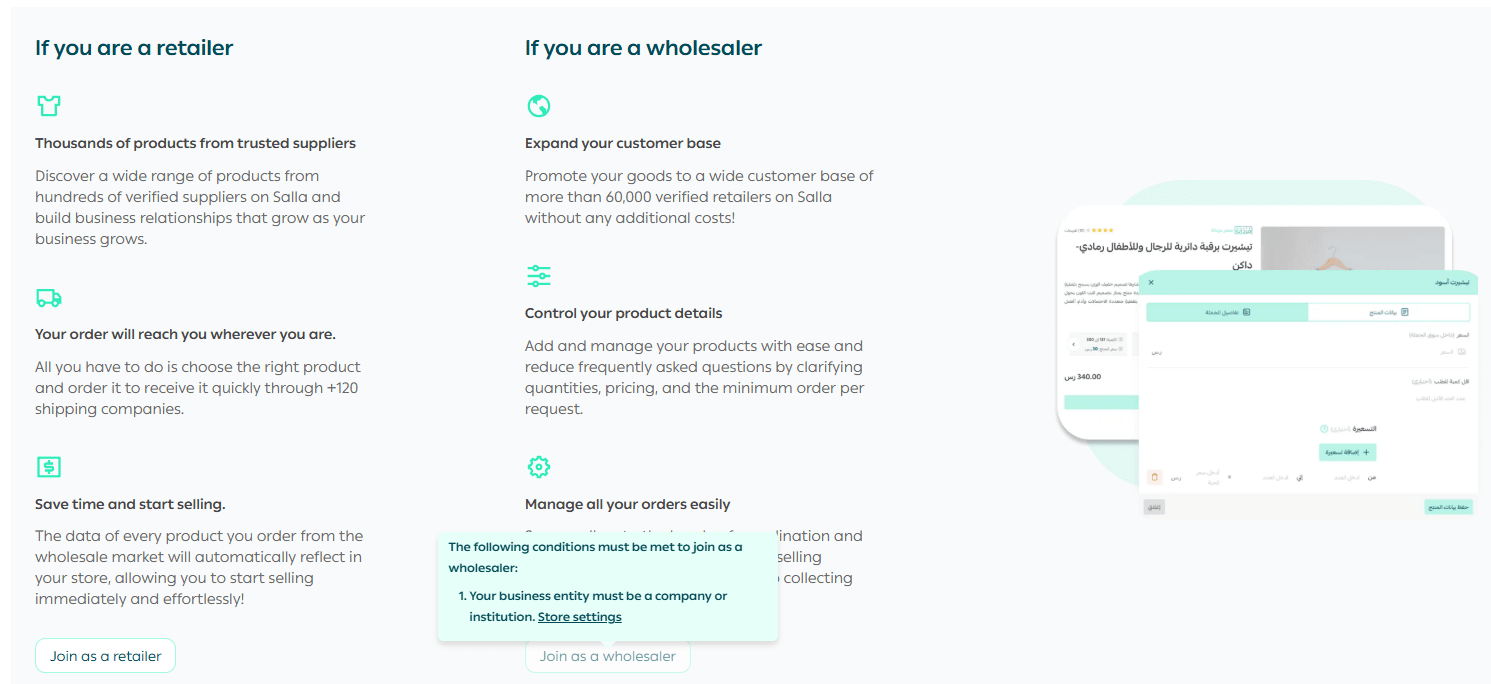Click the gray button at the dialog's bottom left
The width and height of the screenshot is (1491, 684).
point(1154,507)
